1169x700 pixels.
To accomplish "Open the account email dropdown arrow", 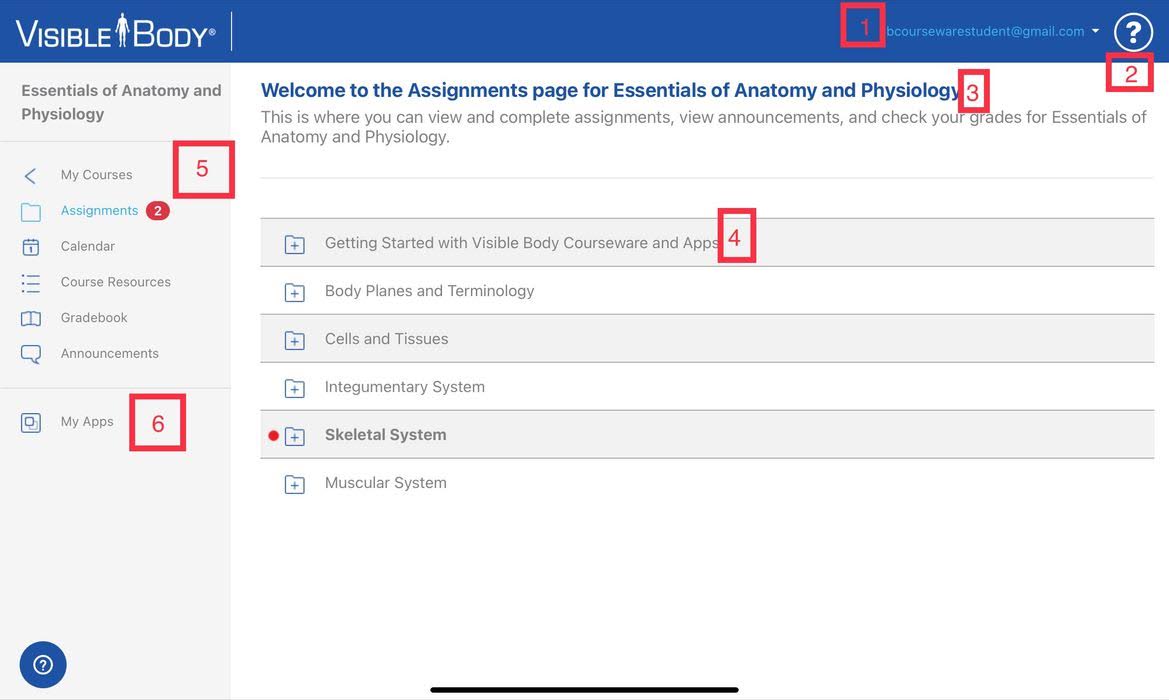I will [1095, 31].
